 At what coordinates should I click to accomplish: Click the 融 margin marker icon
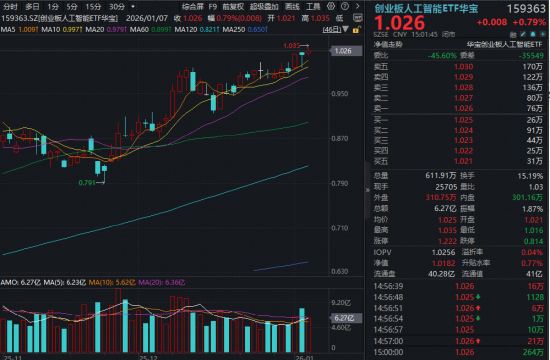click(513, 34)
